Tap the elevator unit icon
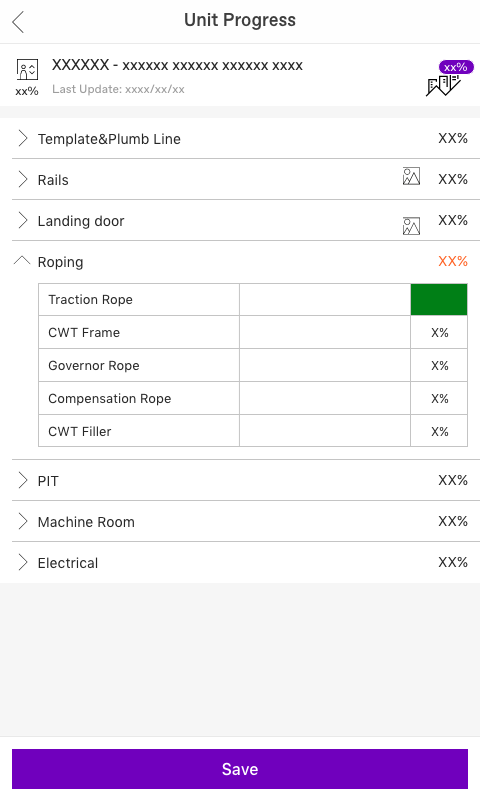The image size is (480, 800). 27,69
